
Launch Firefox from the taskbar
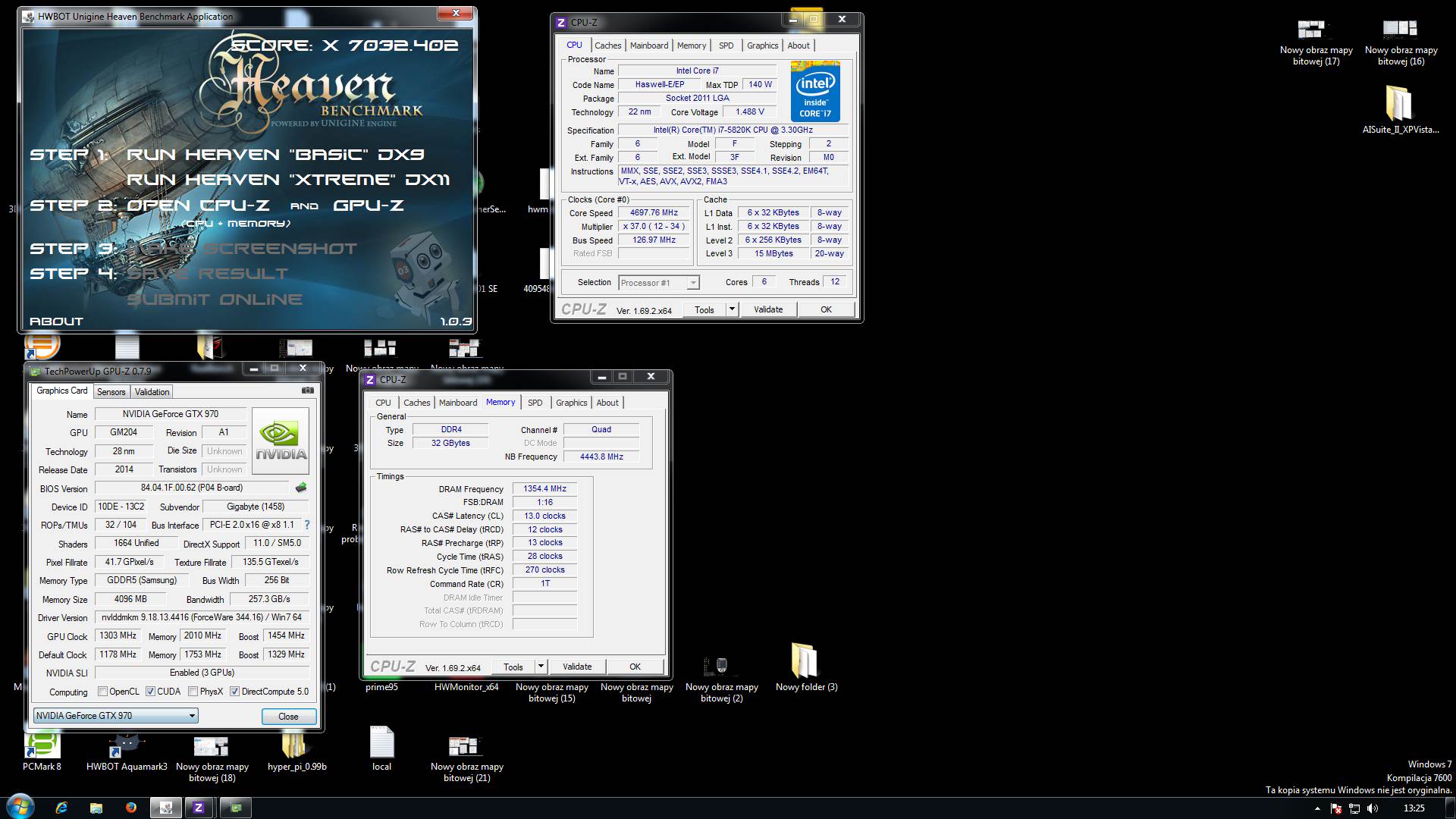[130, 808]
